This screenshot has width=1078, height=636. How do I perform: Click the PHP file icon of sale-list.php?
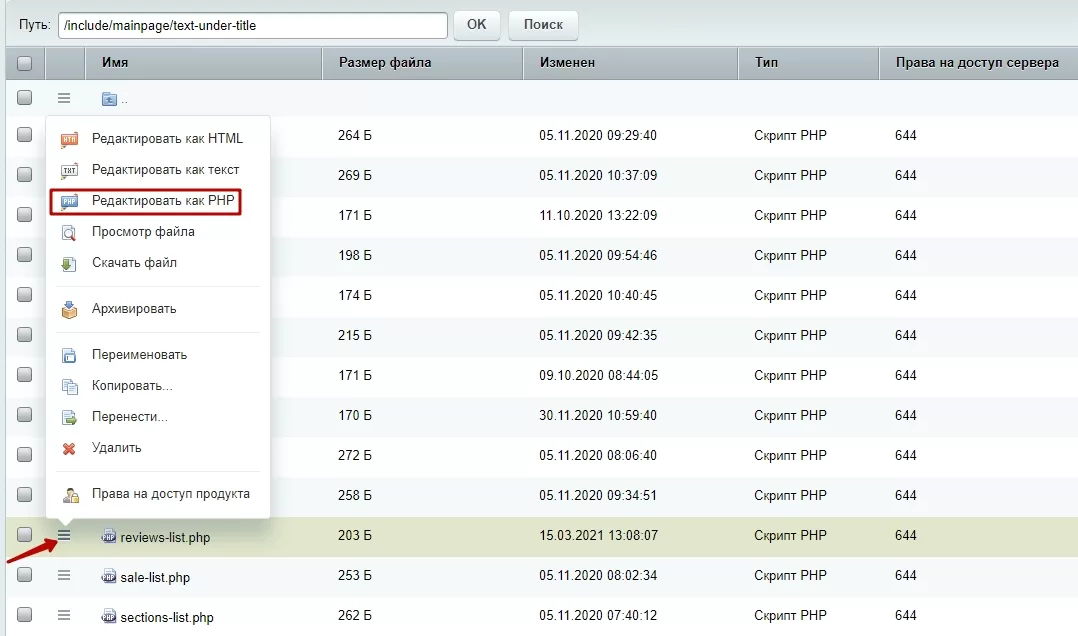point(109,576)
